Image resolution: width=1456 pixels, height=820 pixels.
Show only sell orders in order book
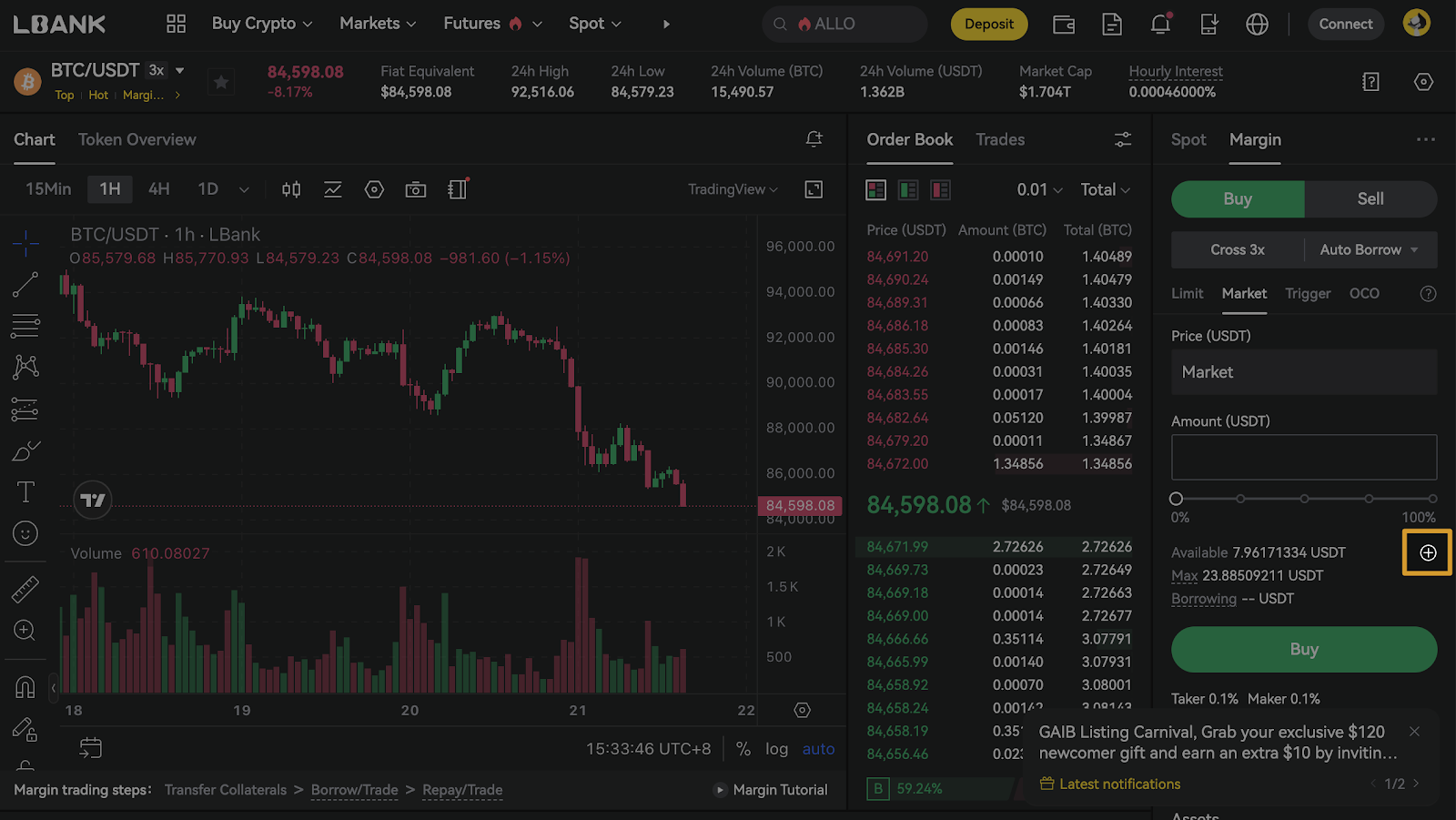click(940, 189)
